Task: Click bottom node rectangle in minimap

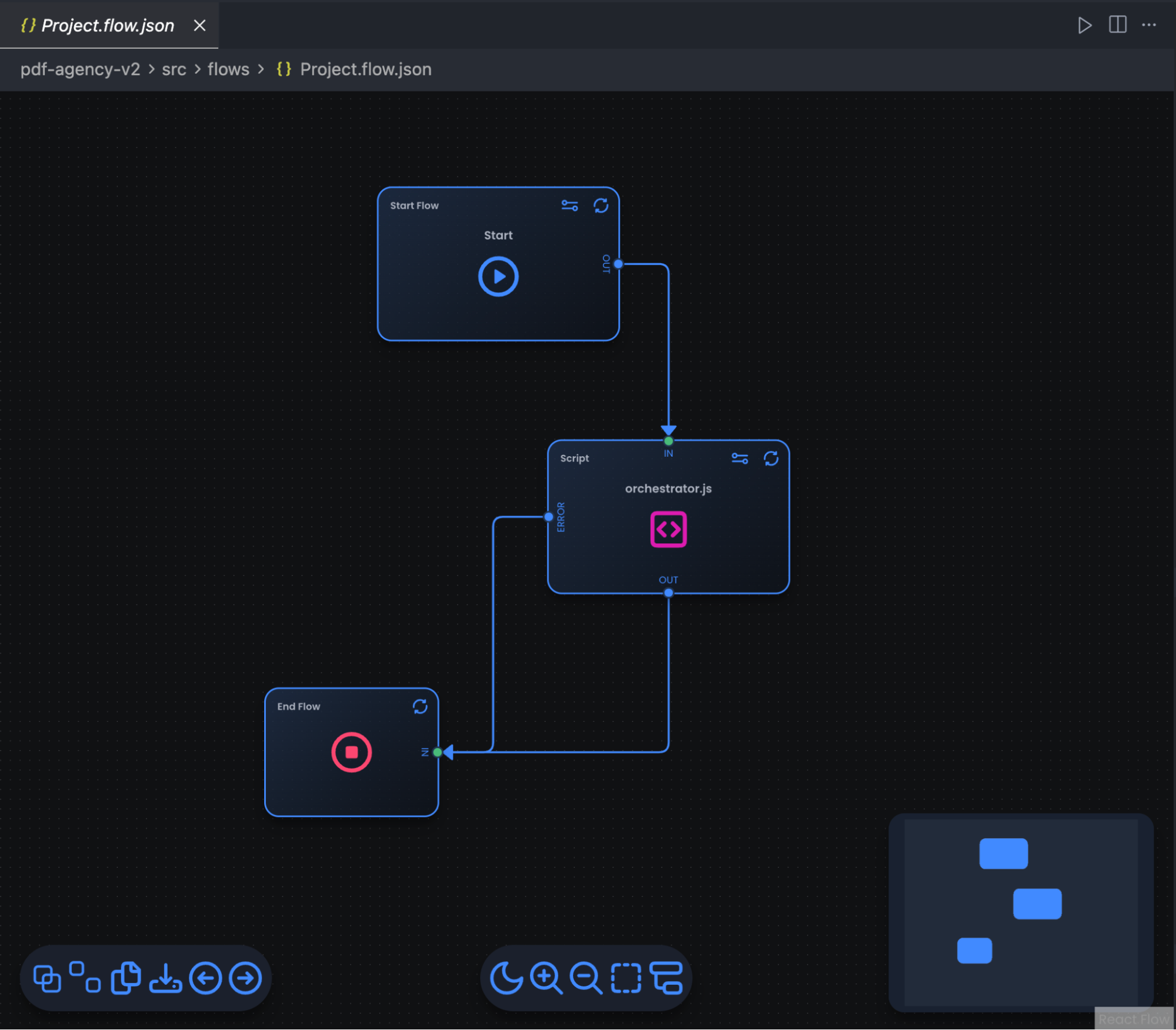Action: 974,951
